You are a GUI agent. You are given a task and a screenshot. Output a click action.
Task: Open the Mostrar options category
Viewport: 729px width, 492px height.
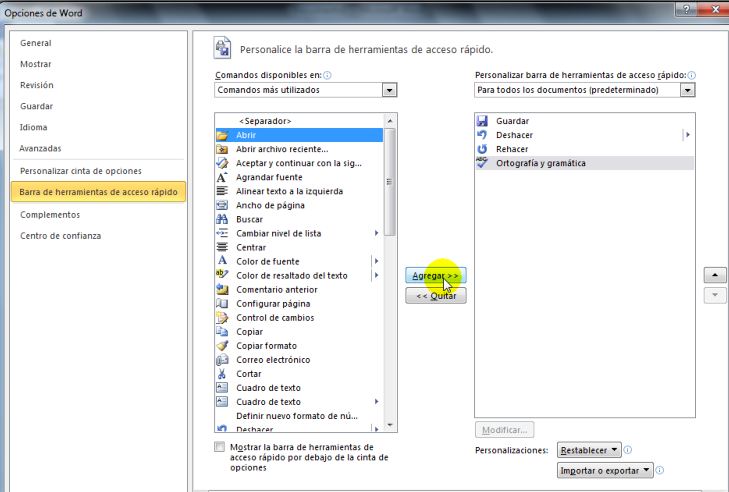pos(36,64)
